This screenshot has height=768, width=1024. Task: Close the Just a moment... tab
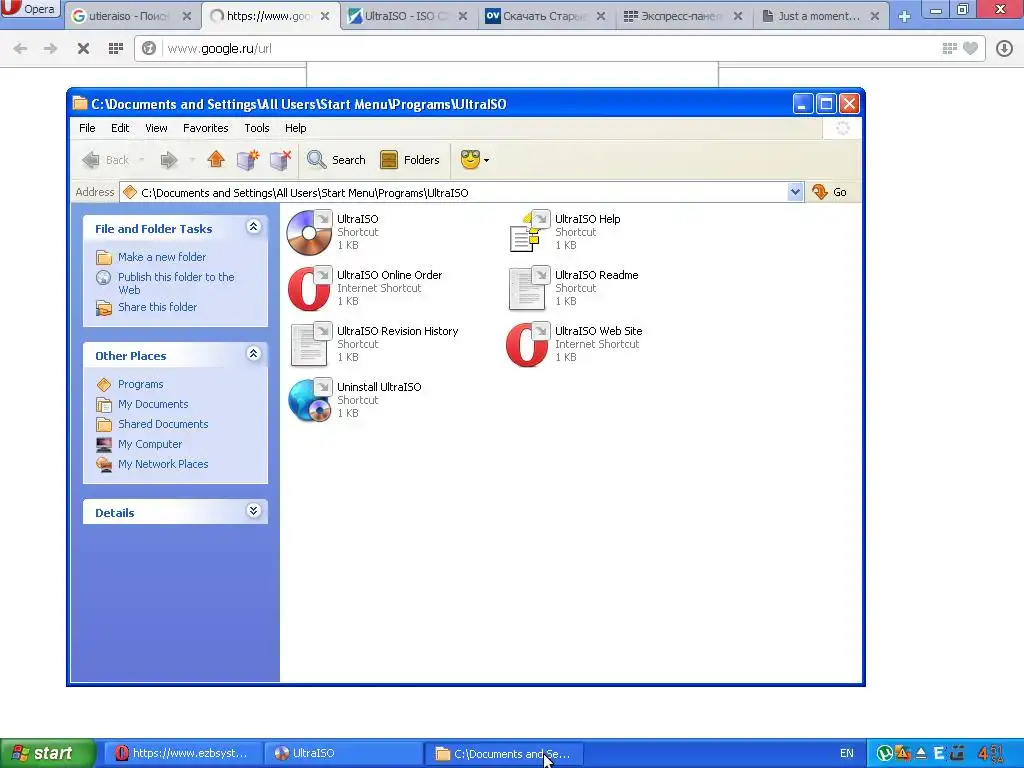875,16
